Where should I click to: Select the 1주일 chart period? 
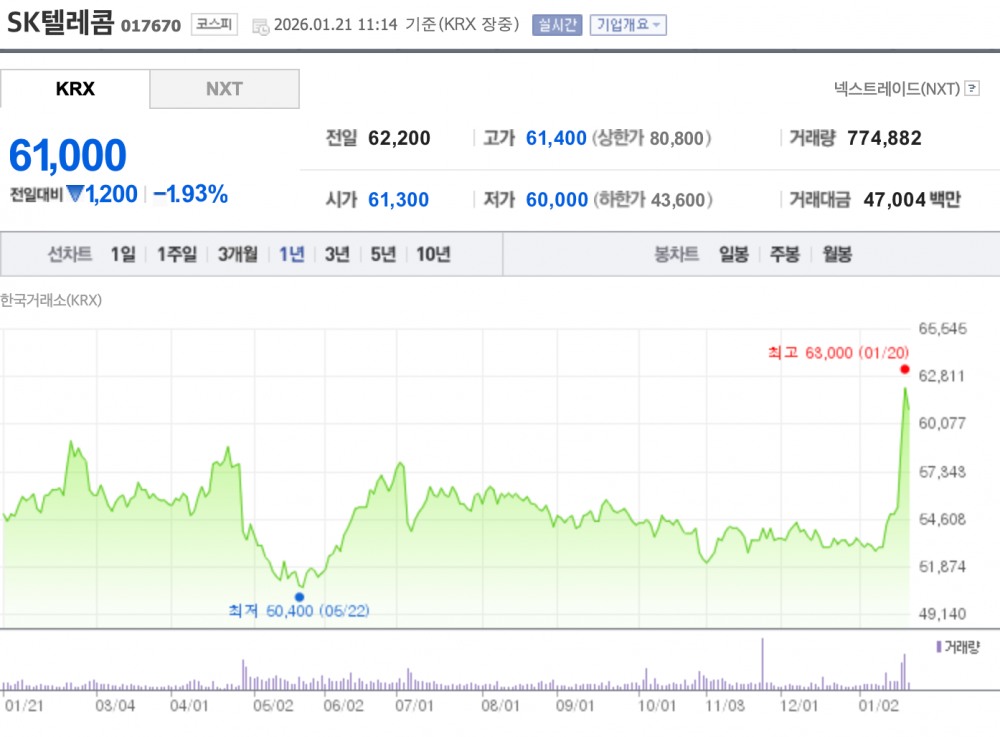click(x=177, y=254)
